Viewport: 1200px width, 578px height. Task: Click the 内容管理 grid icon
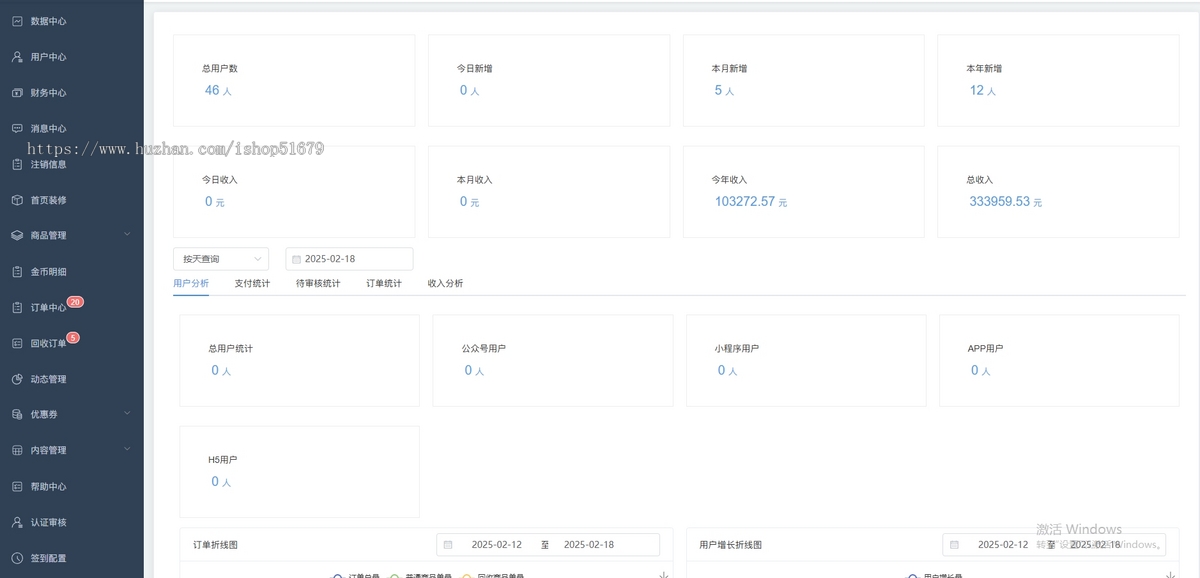pyautogui.click(x=17, y=451)
